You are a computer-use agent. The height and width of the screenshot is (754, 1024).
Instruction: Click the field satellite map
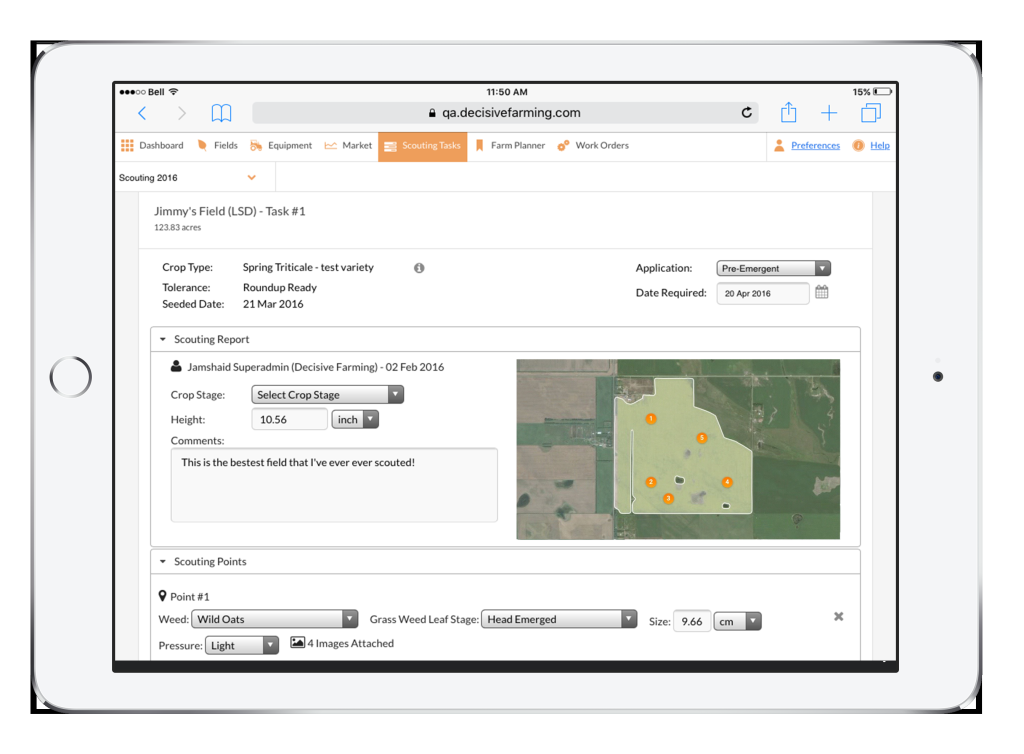[678, 449]
